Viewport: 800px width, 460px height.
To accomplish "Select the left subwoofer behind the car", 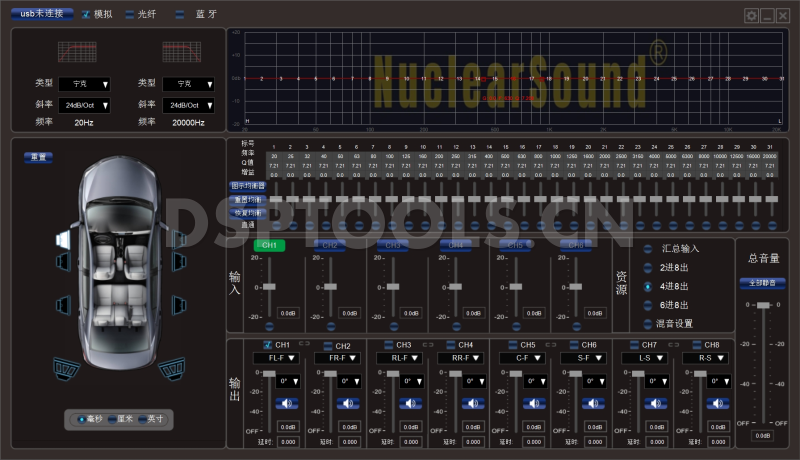I will [x=66, y=369].
